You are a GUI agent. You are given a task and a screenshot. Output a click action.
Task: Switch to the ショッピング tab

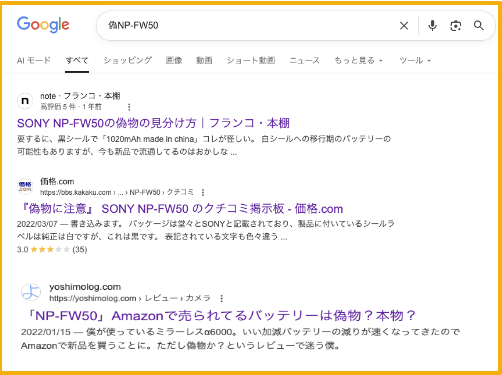point(128,60)
